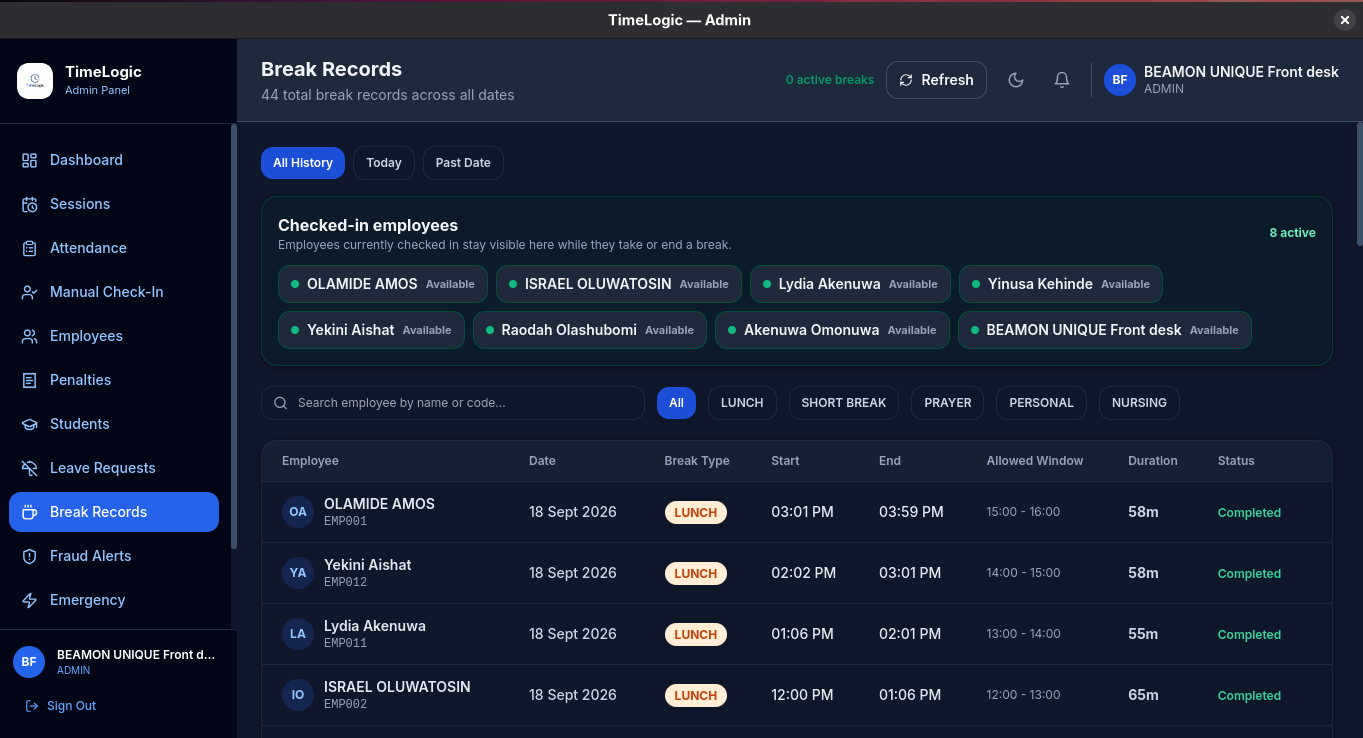Viewport: 1363px width, 738px height.
Task: Open Manual Check-In page
Action: pos(114,292)
